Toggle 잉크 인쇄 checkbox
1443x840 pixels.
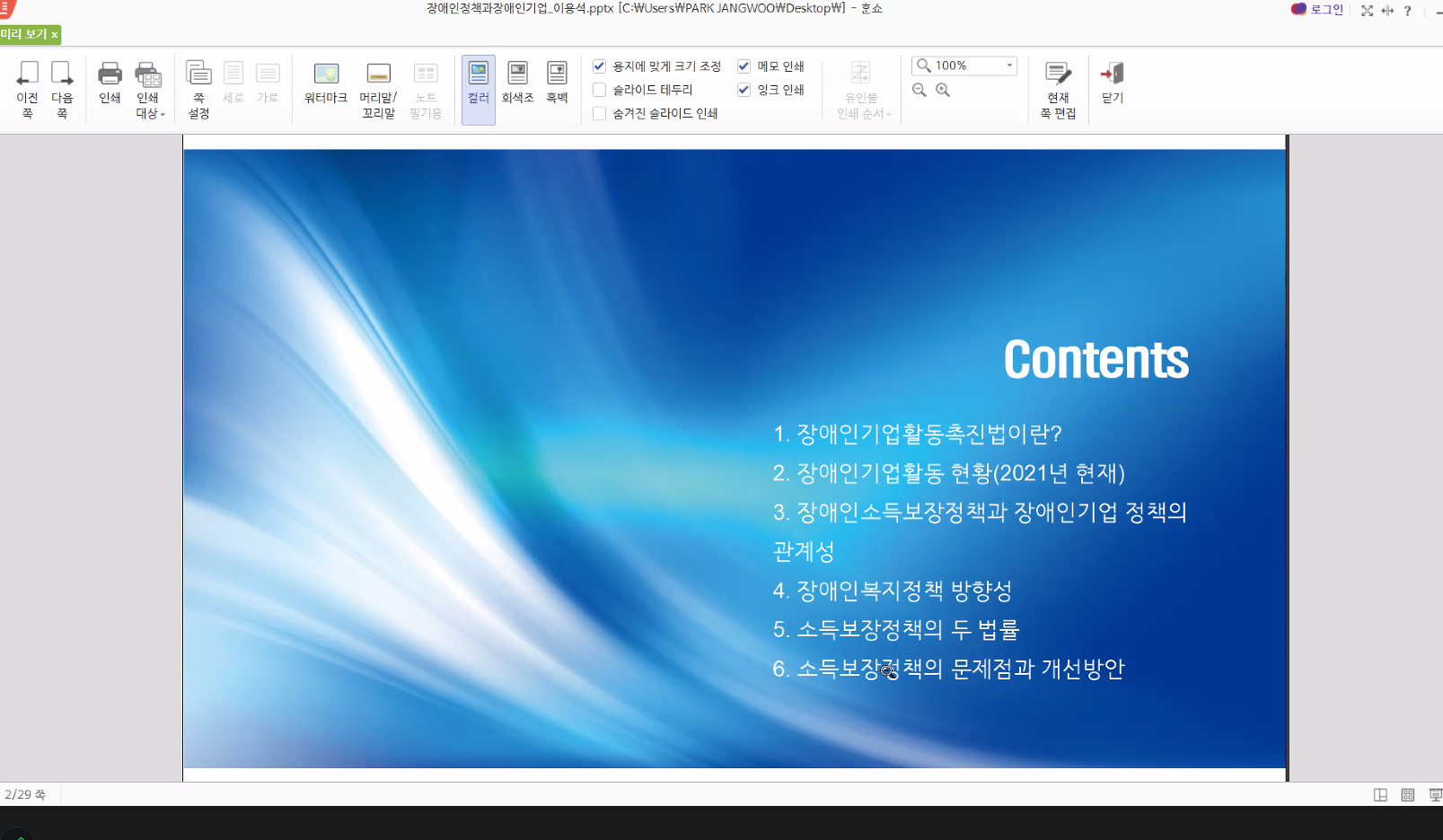743,90
